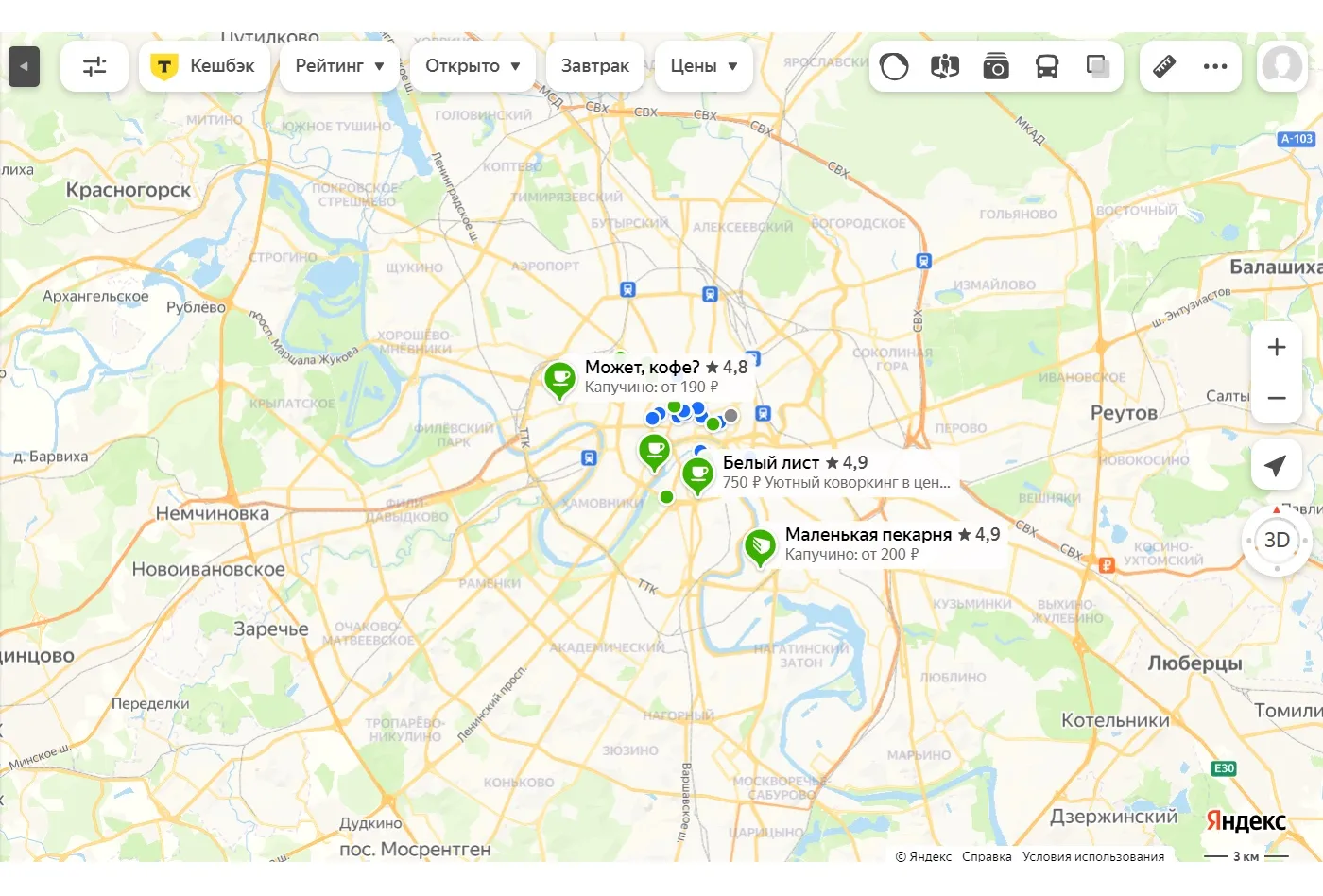Expand the Цены dropdown
This screenshot has width=1323, height=896.
pyautogui.click(x=704, y=66)
